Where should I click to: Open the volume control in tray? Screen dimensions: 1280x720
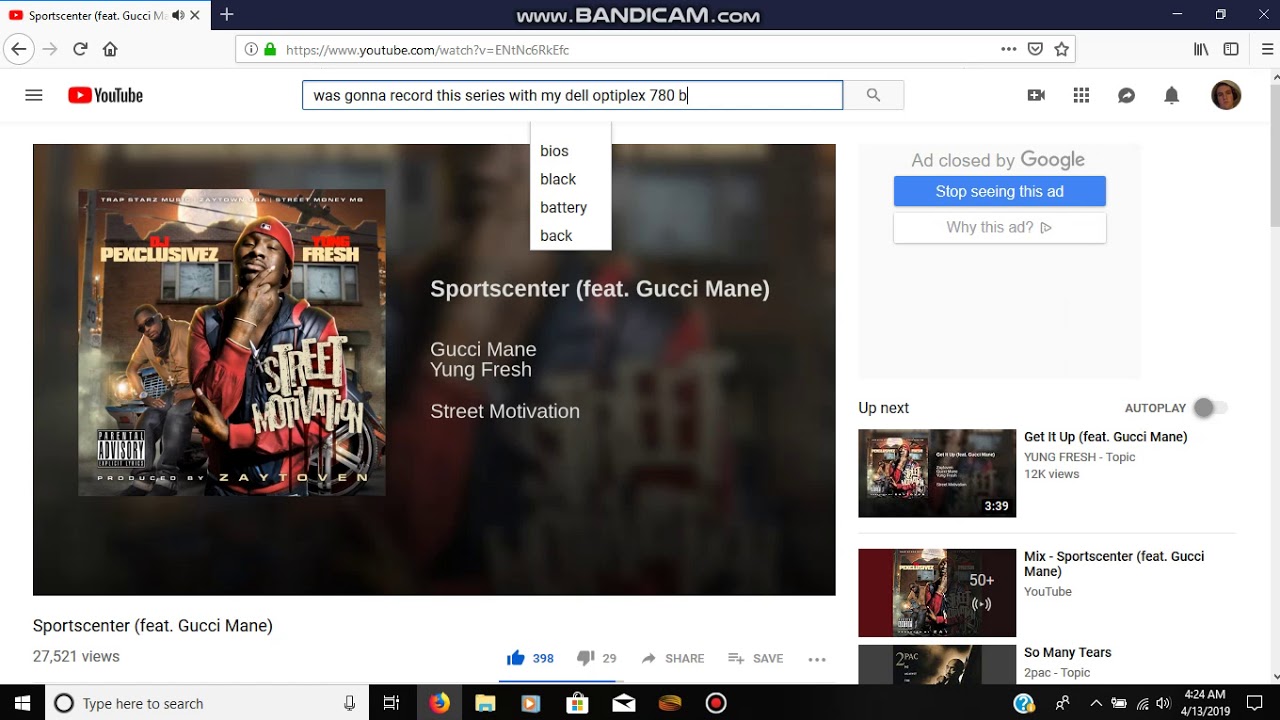point(1162,703)
